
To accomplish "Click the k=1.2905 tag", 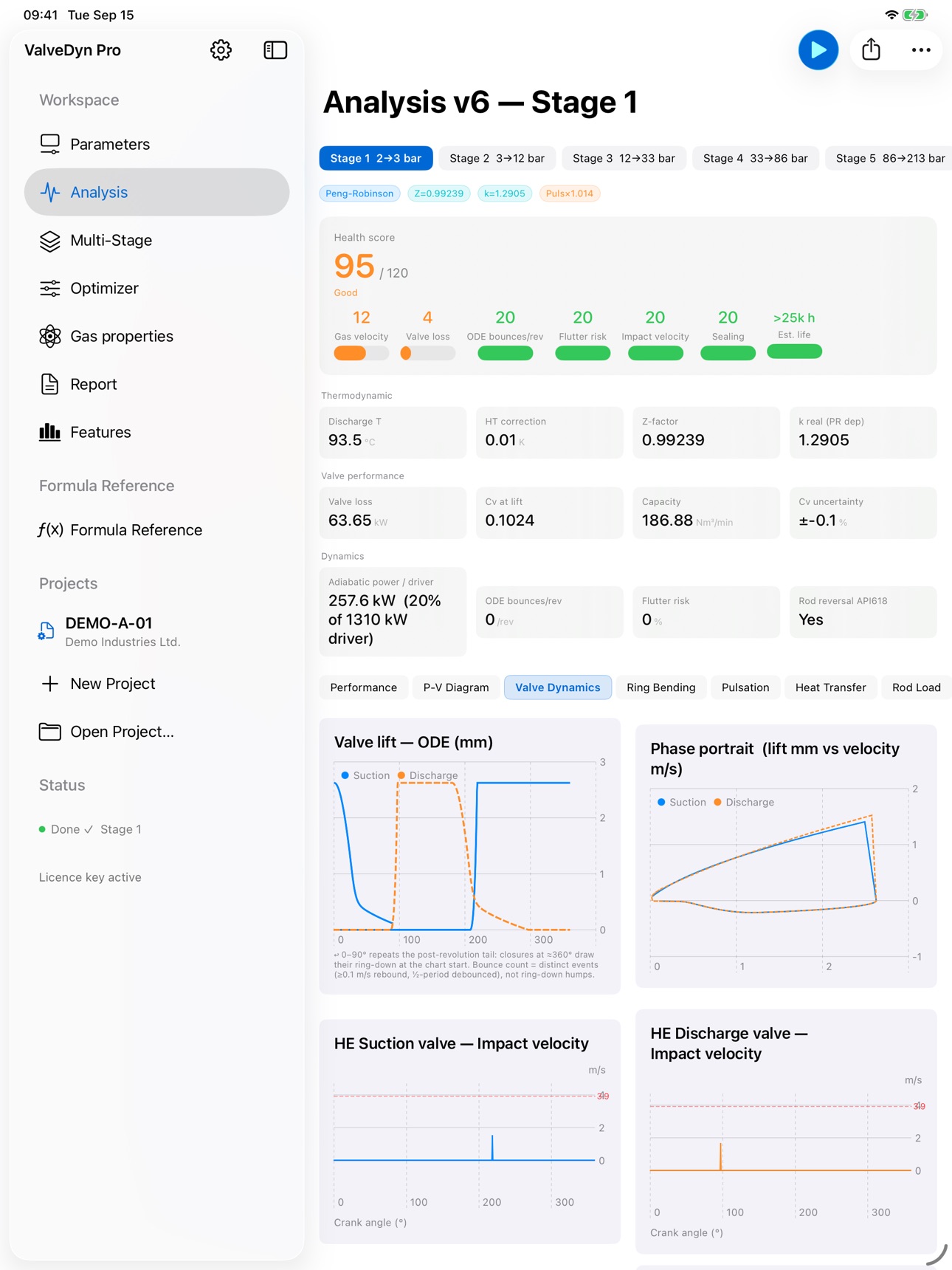I will tap(505, 193).
